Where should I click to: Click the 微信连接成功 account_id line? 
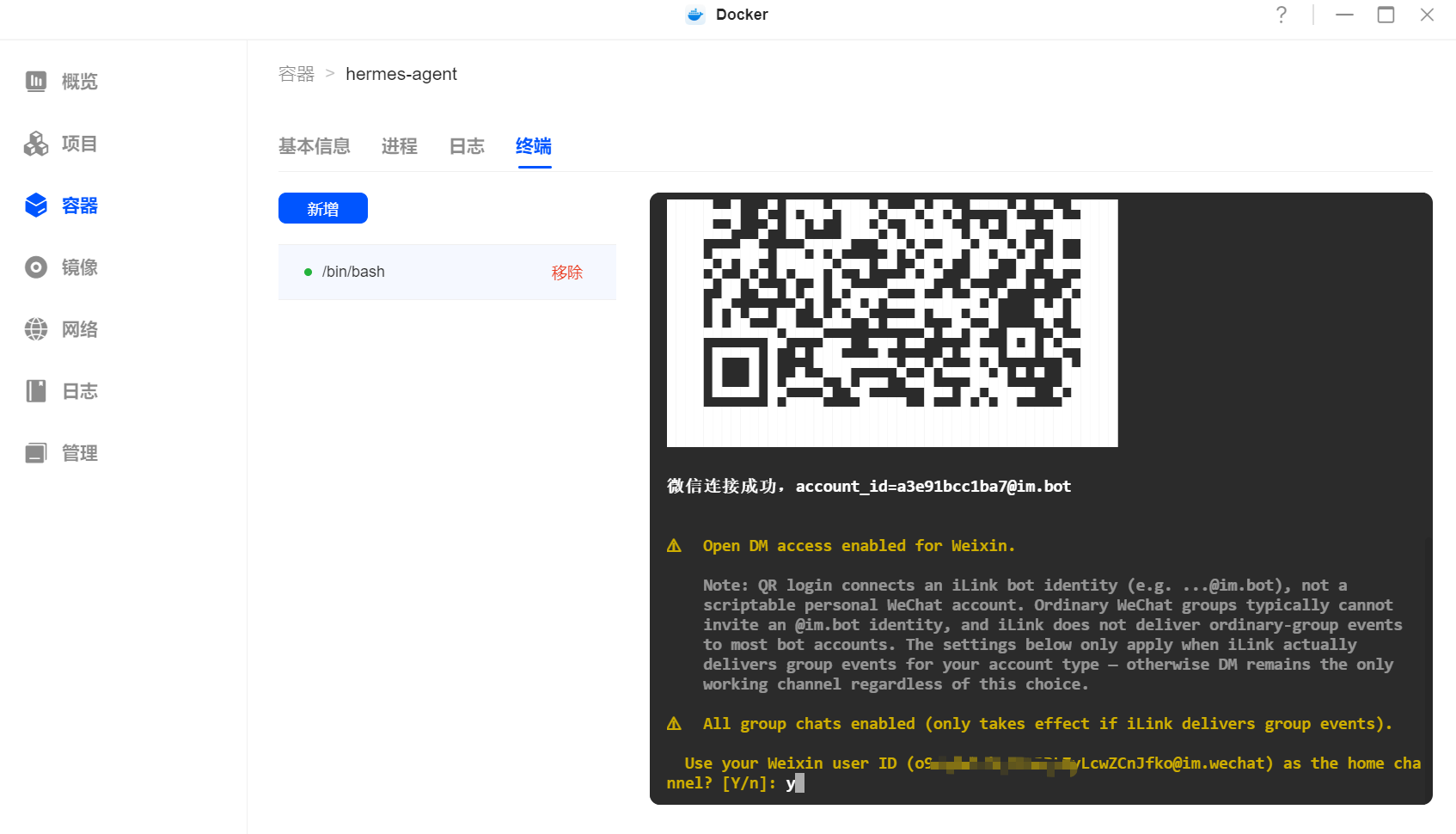pos(869,487)
